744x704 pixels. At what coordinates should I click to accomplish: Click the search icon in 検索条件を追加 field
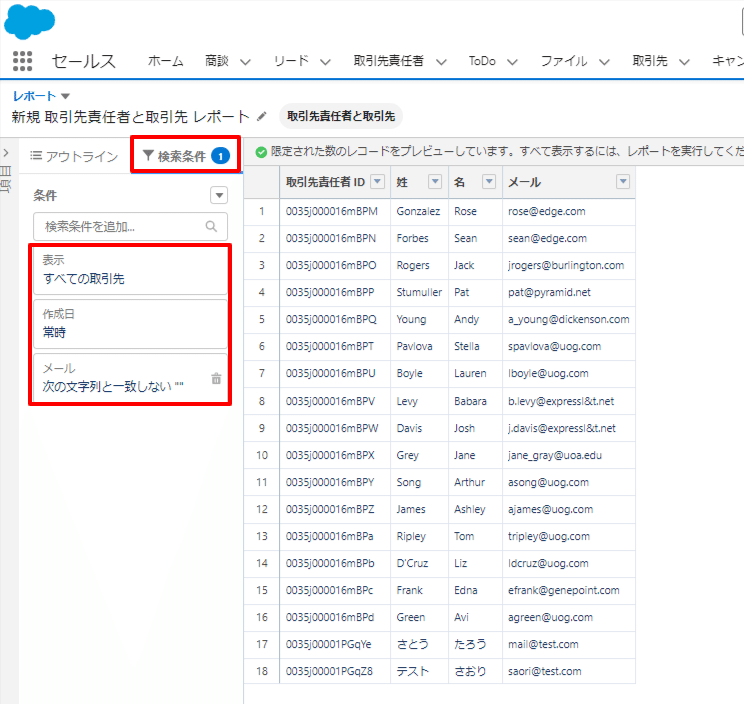click(x=212, y=226)
